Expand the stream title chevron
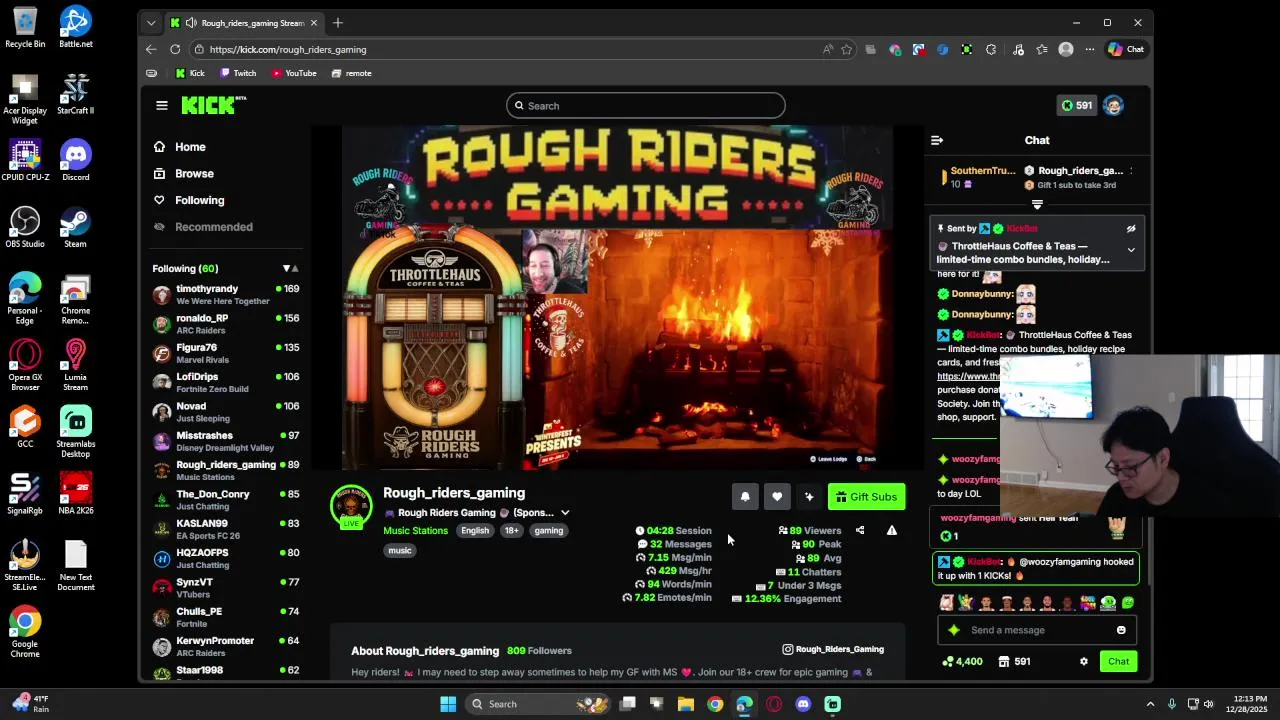The height and width of the screenshot is (720, 1280). coord(565,513)
